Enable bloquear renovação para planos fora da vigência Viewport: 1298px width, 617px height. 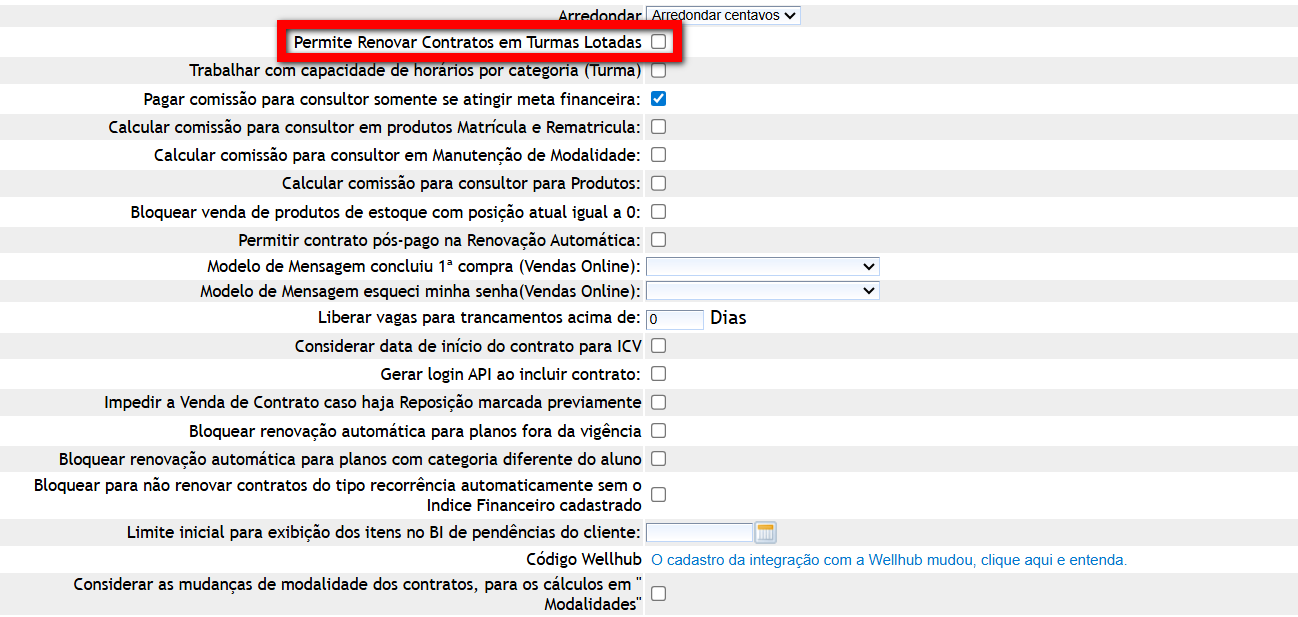coord(658,431)
